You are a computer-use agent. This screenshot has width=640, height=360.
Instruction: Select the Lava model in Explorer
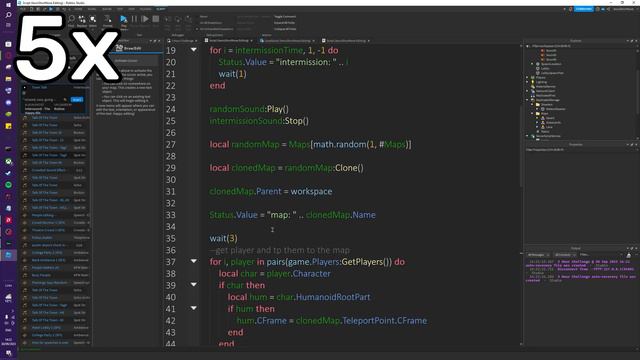pyautogui.click(x=549, y=127)
